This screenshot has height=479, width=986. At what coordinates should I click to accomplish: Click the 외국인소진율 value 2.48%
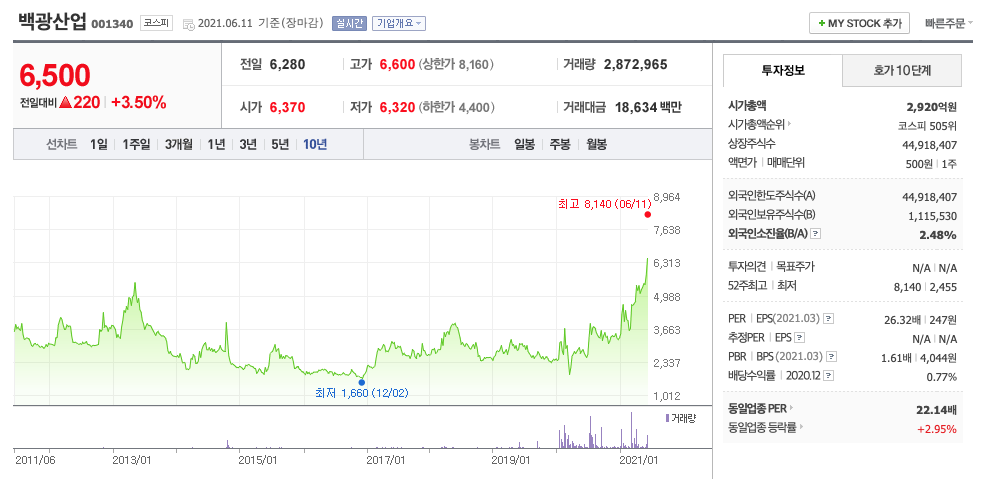[939, 235]
